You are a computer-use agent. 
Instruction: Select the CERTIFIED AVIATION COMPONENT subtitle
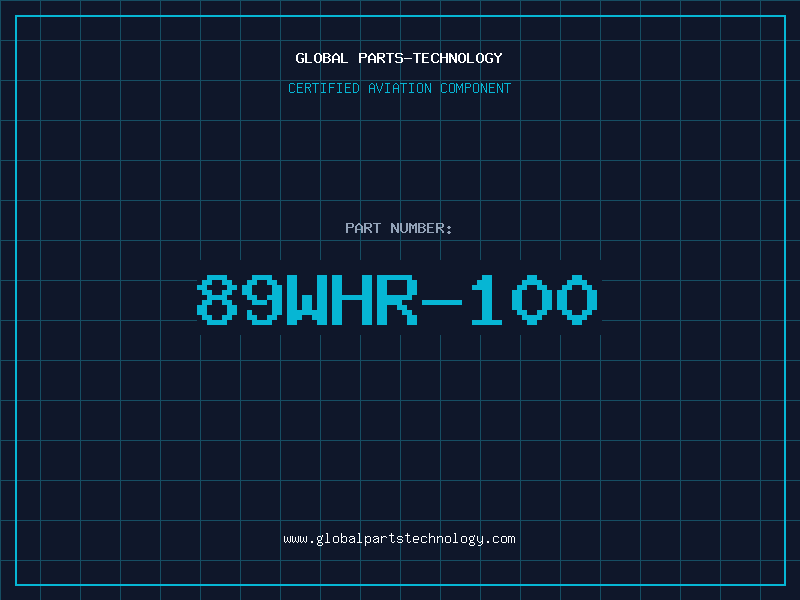(399, 88)
